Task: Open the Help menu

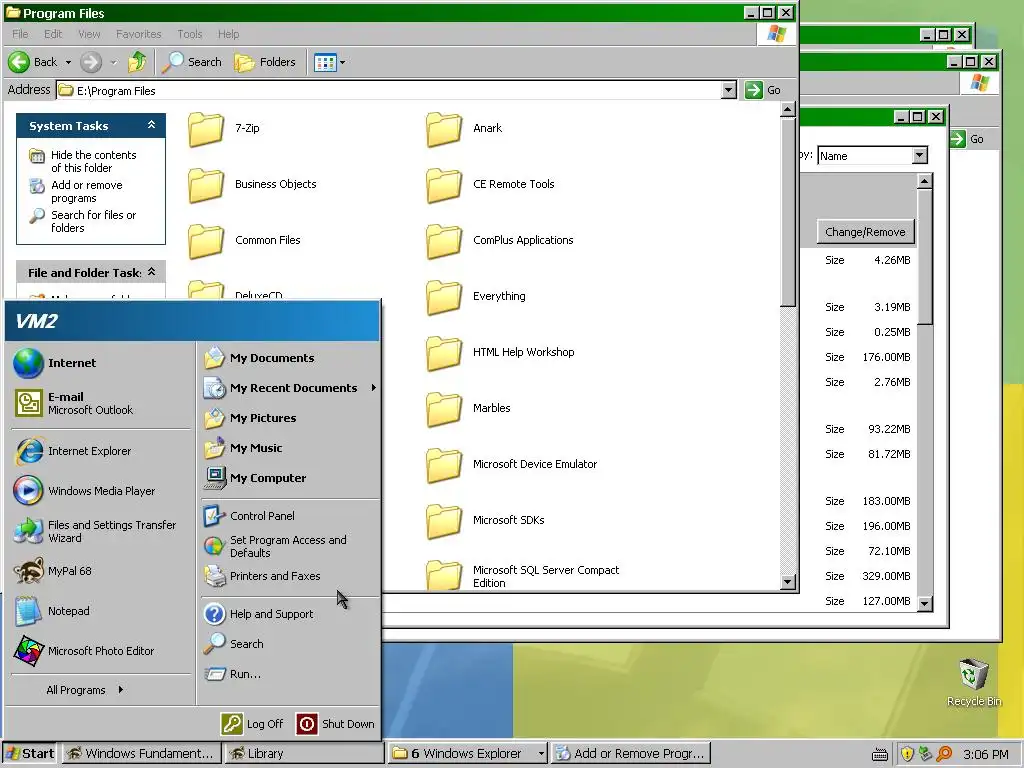Action: pyautogui.click(x=229, y=34)
